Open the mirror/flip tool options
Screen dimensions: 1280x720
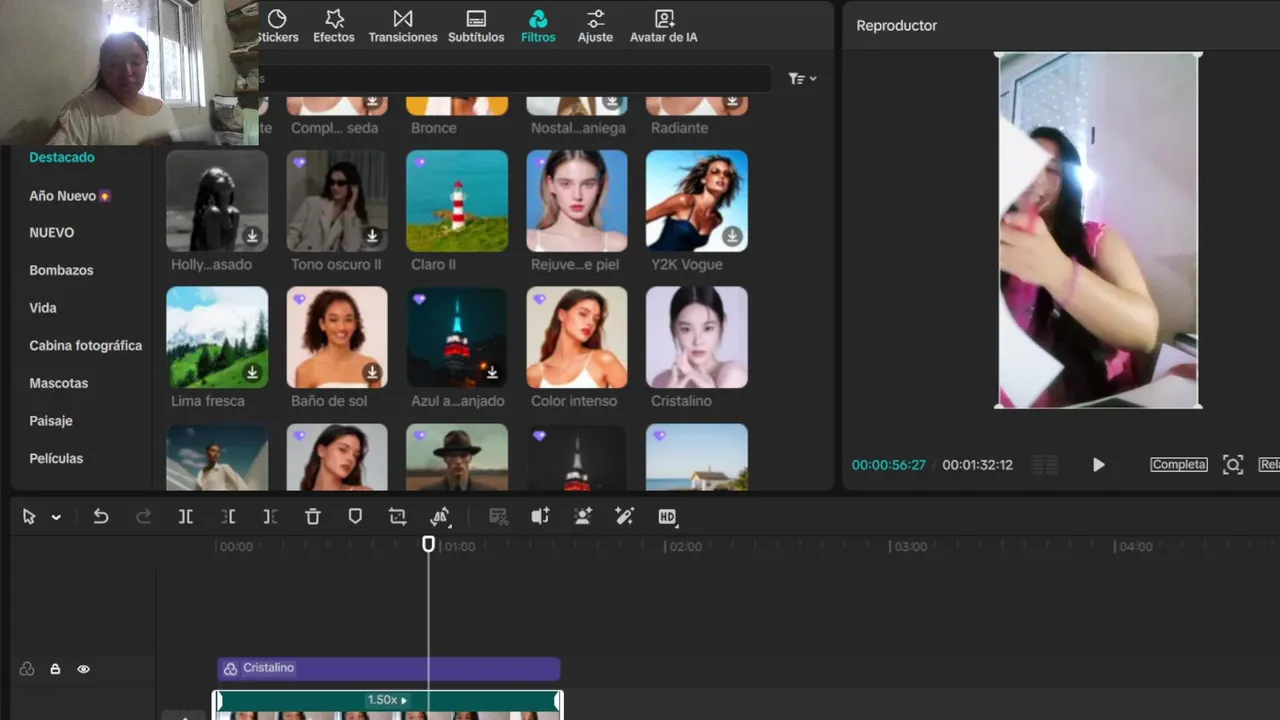(x=440, y=517)
